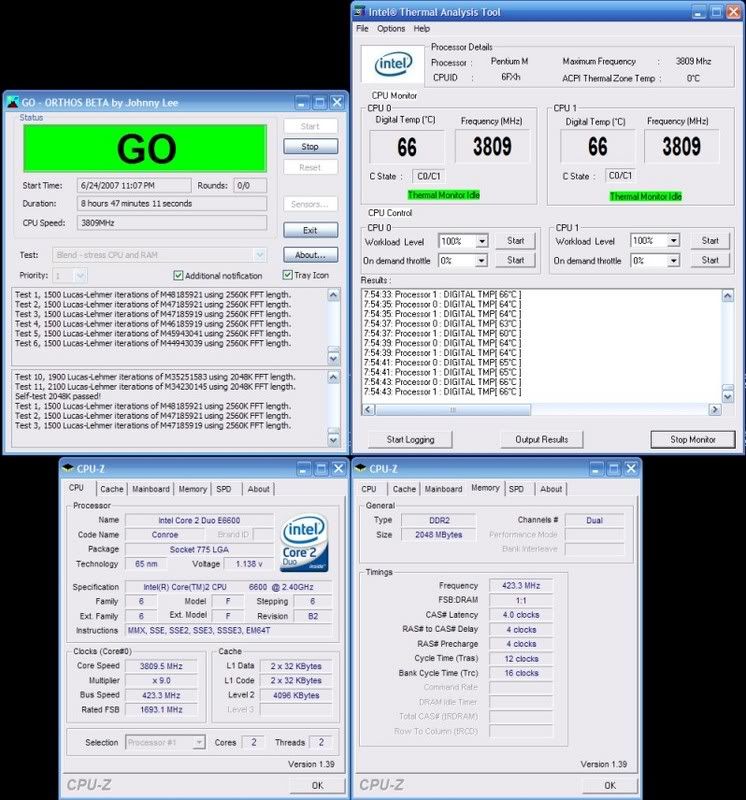The image size is (746, 800).
Task: Click the ORTHOS title bar app icon
Action: point(12,102)
